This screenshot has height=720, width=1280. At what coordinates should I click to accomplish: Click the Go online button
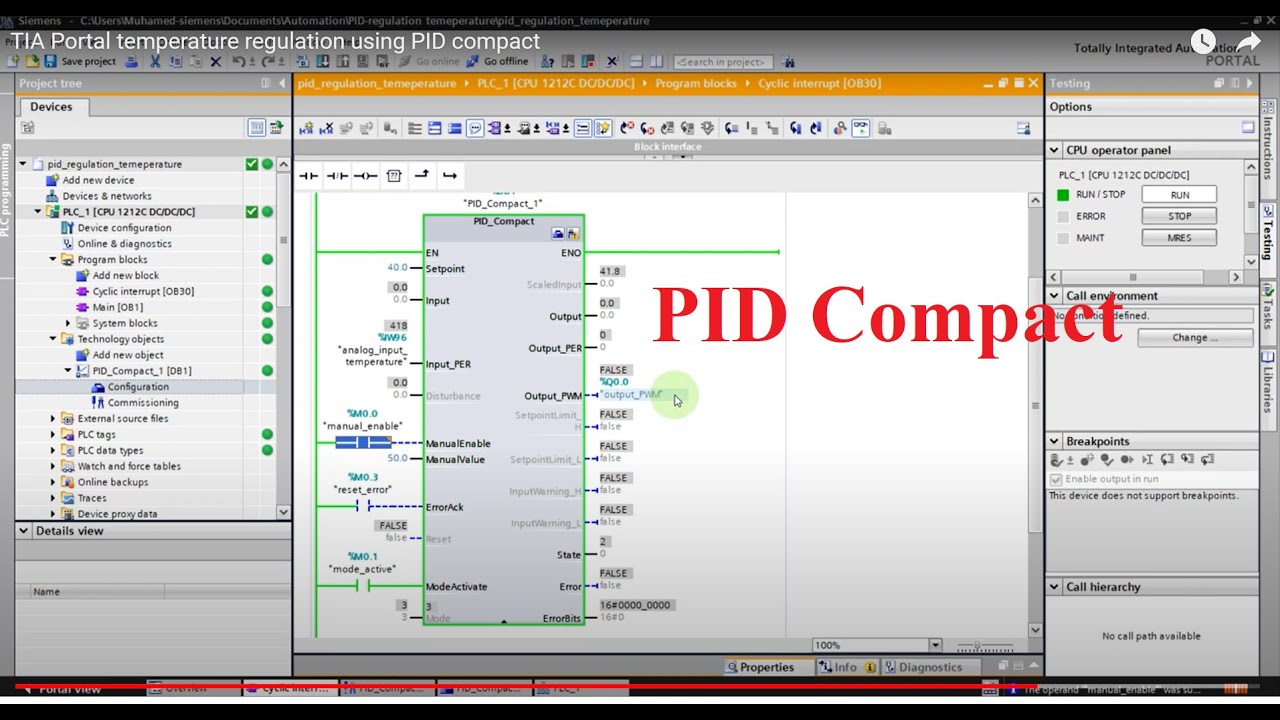tap(430, 61)
